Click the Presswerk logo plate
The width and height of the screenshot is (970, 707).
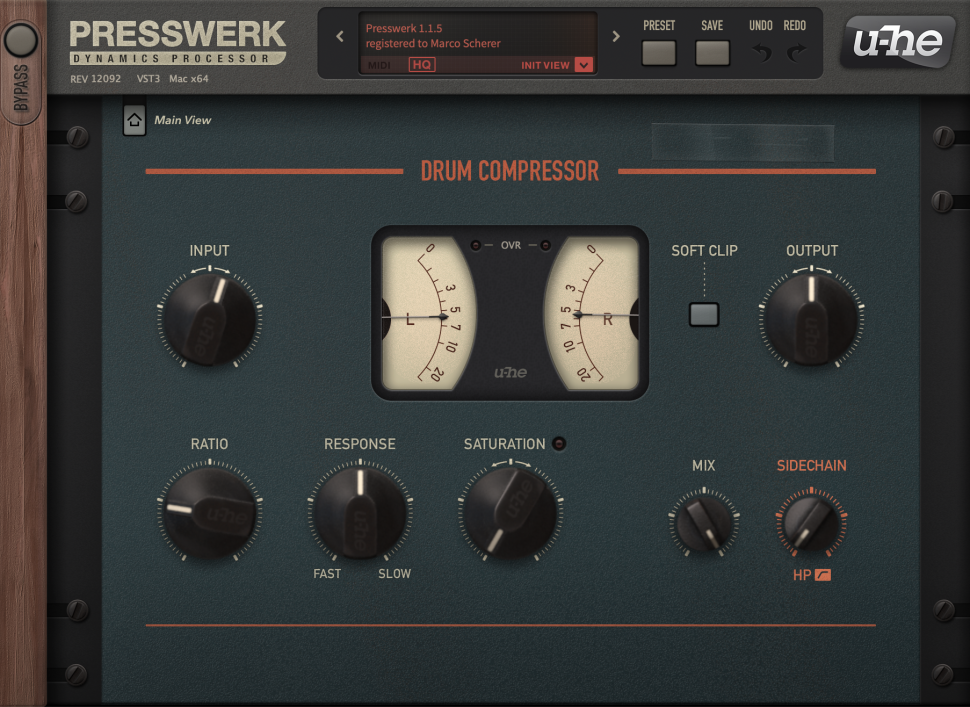(178, 42)
